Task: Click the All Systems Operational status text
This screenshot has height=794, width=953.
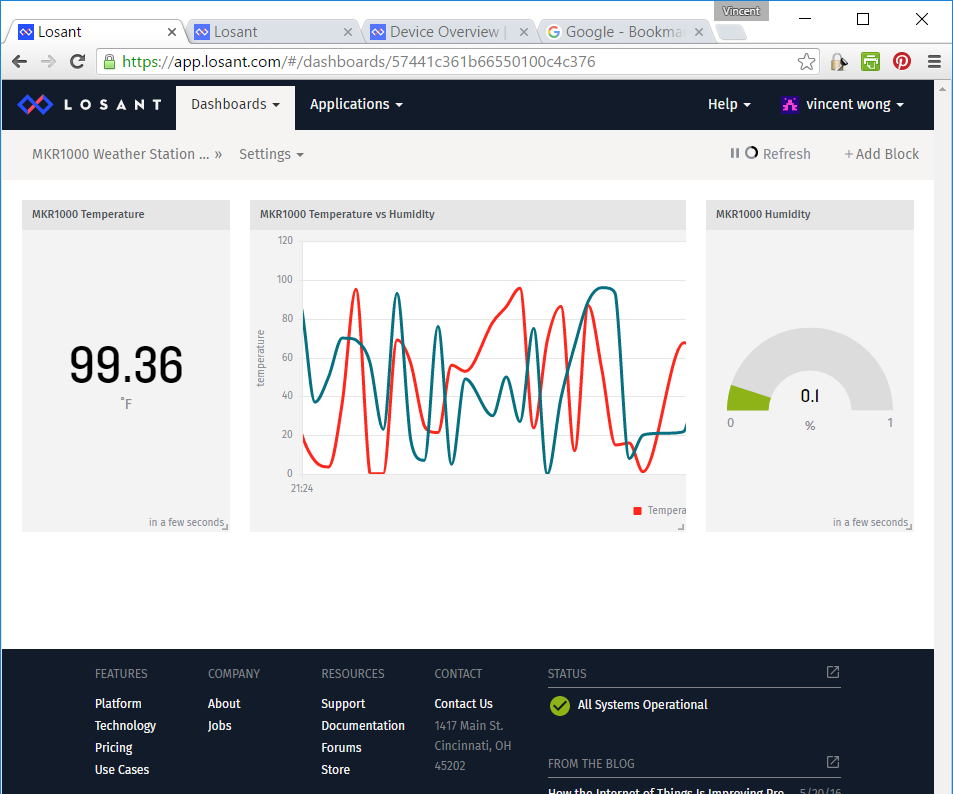Action: (642, 705)
